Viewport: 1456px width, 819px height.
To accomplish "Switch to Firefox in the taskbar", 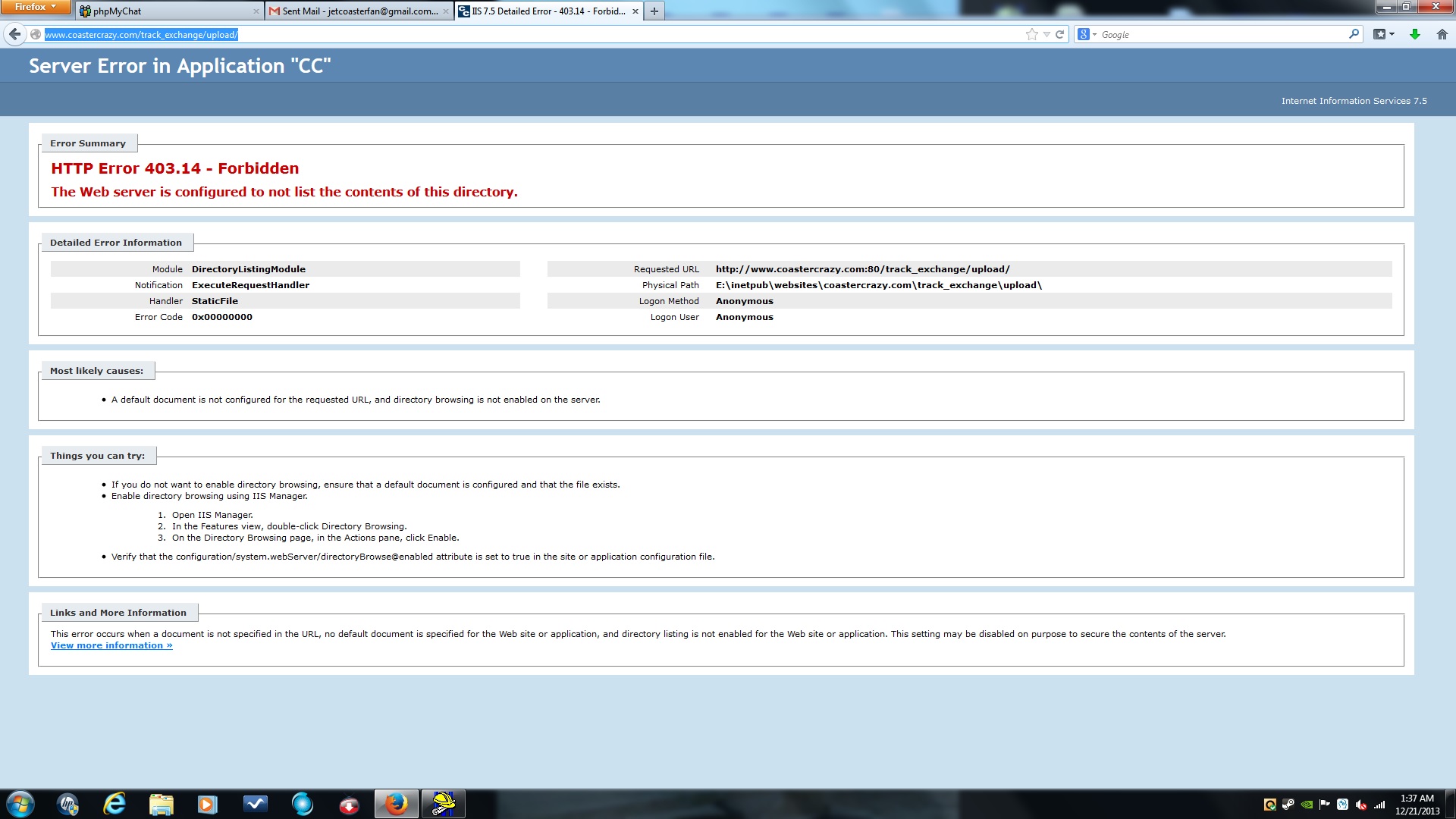I will point(396,804).
